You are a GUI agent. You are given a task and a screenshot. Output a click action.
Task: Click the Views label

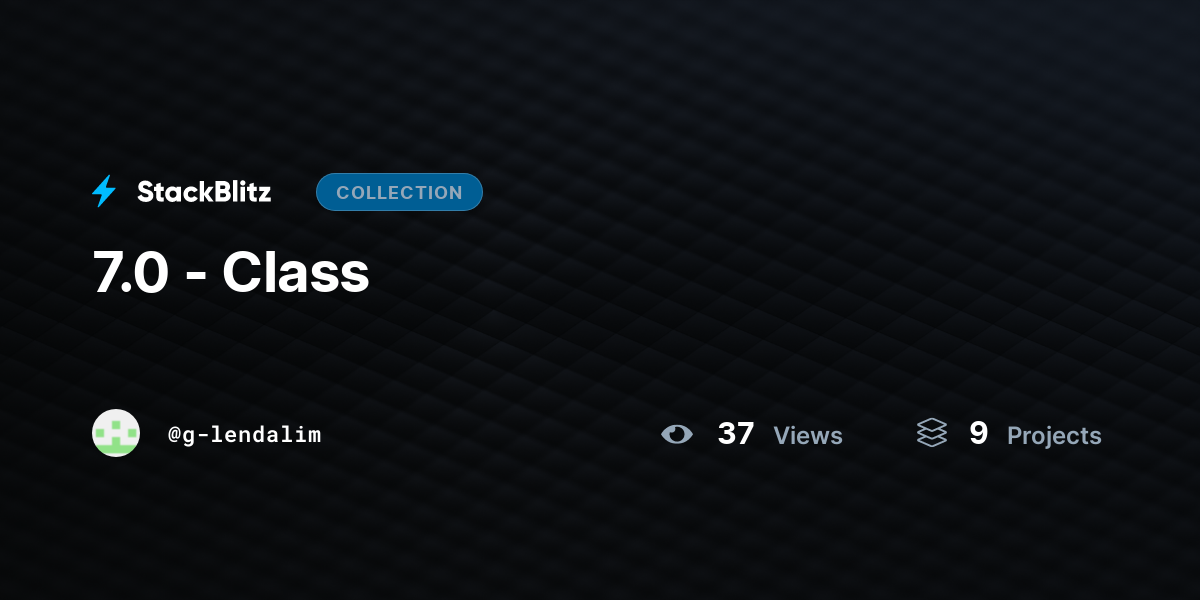coord(808,436)
